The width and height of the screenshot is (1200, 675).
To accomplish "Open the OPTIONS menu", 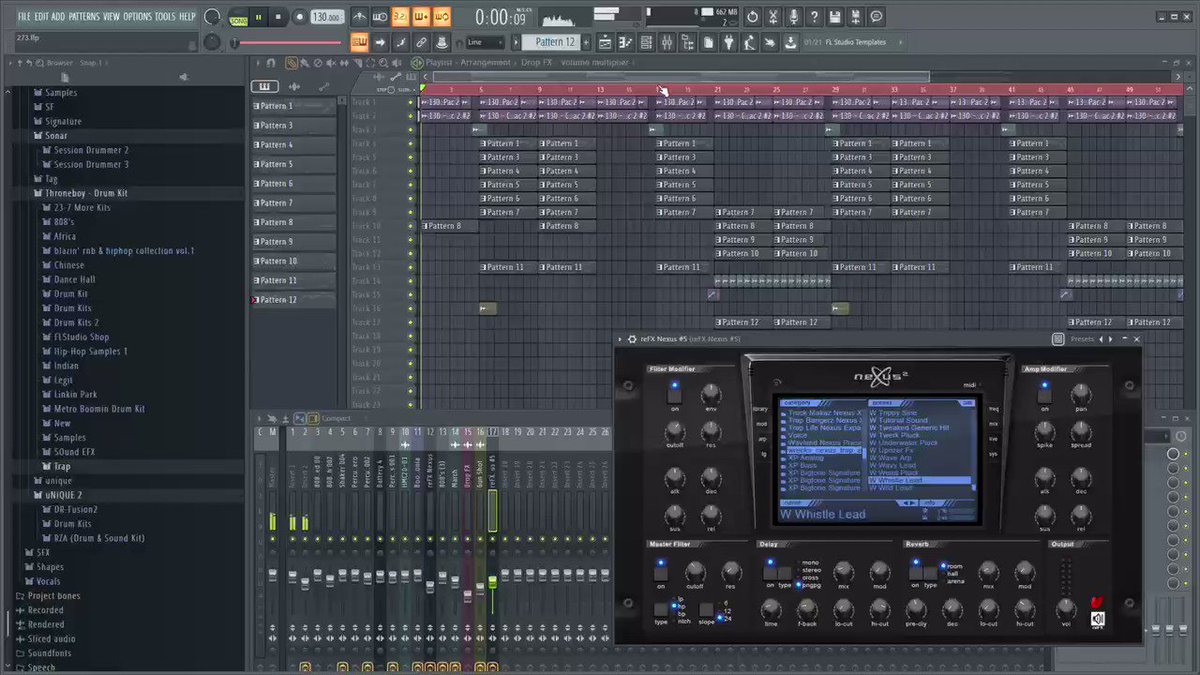I will tap(138, 17).
